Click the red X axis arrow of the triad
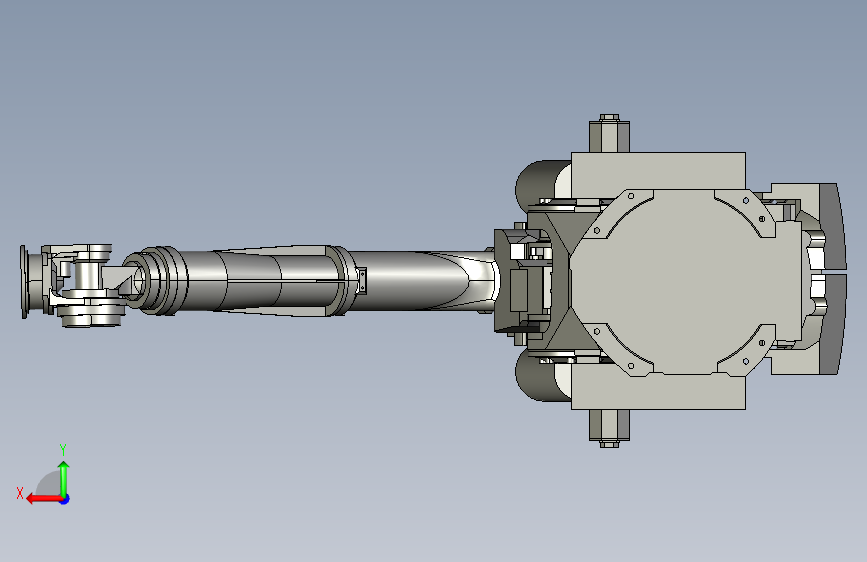This screenshot has width=867, height=562. 43,499
